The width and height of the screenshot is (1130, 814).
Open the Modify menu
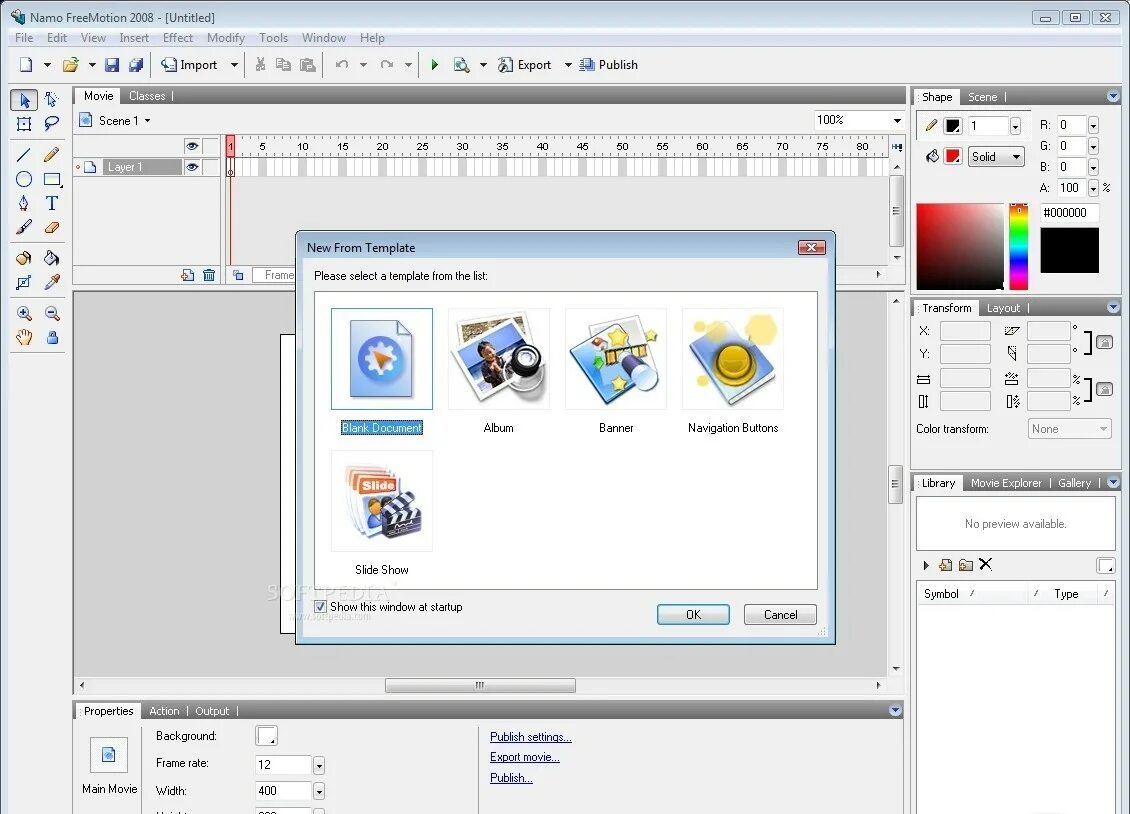click(226, 38)
